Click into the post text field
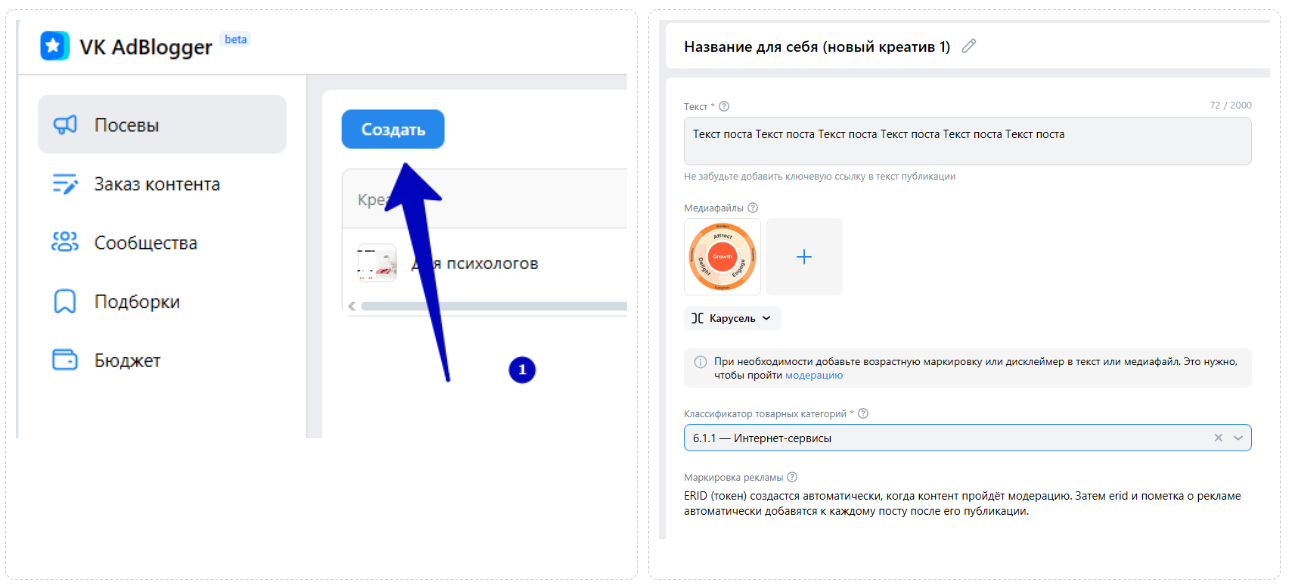1289x588 pixels. point(967,141)
